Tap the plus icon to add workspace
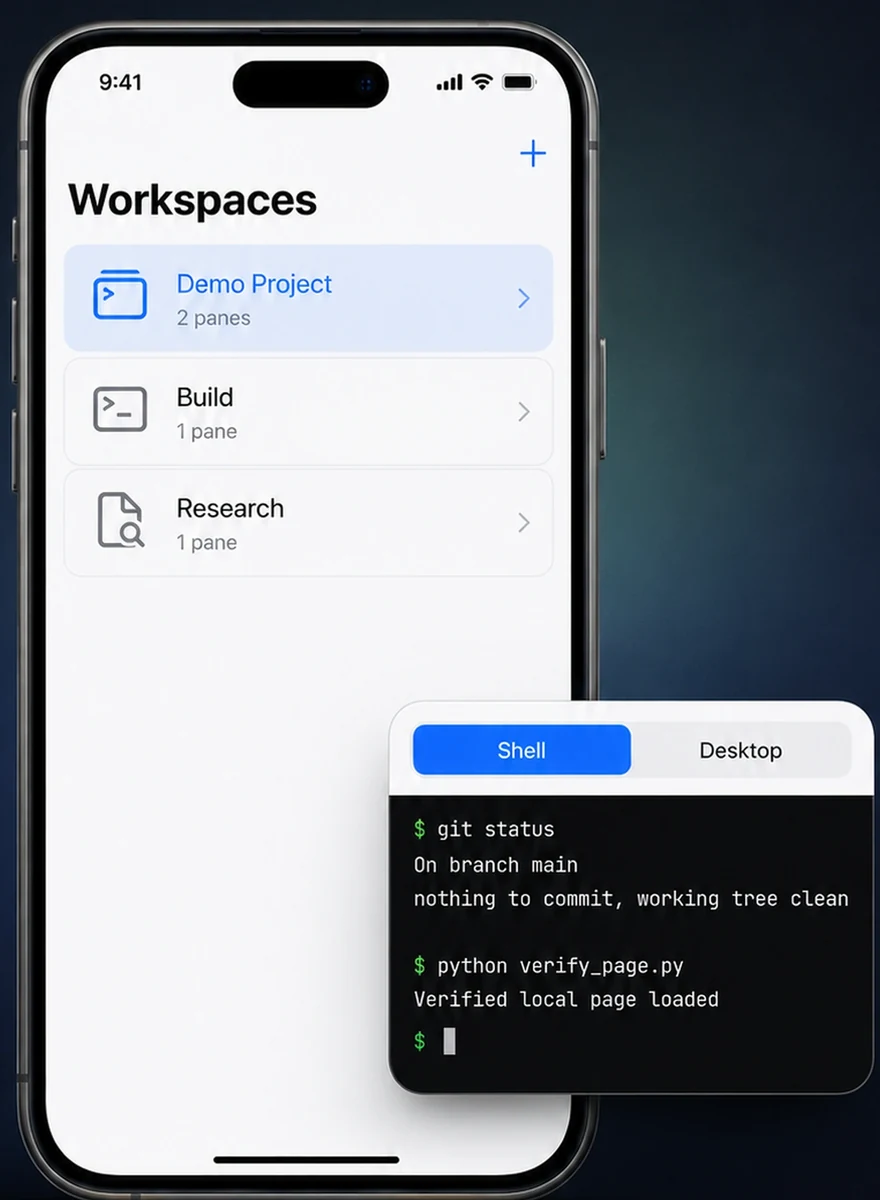The width and height of the screenshot is (880, 1200). pos(533,153)
